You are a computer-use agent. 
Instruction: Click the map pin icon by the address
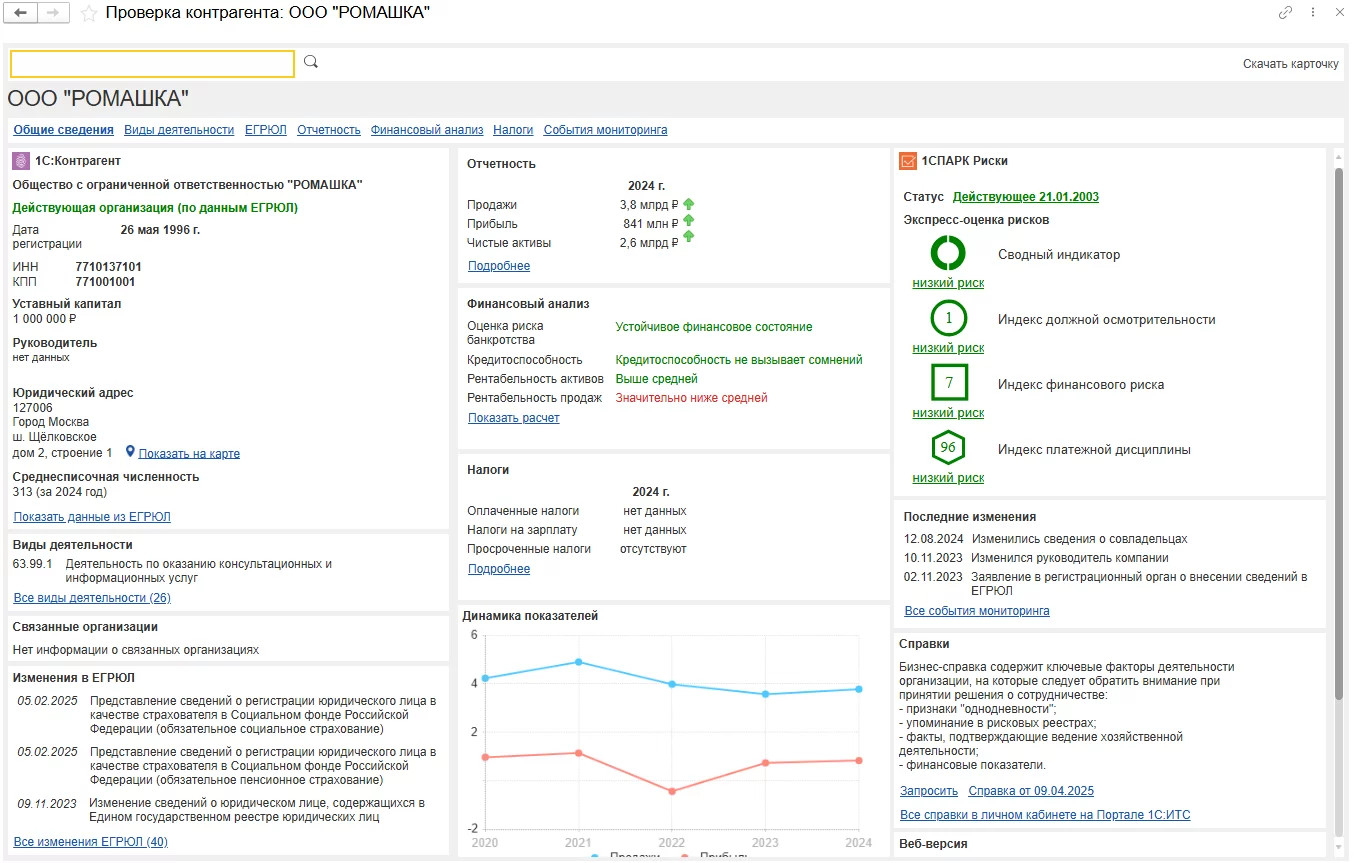point(130,452)
